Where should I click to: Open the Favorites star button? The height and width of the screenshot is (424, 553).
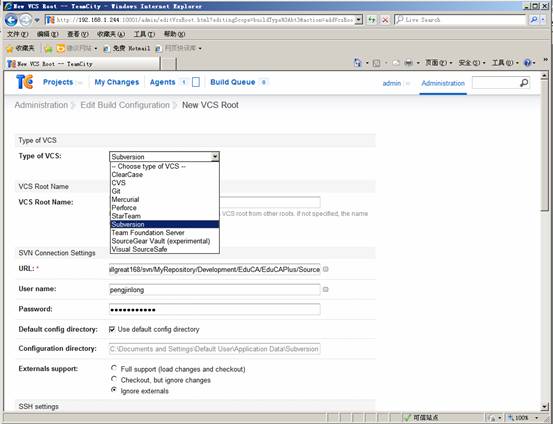[21, 48]
